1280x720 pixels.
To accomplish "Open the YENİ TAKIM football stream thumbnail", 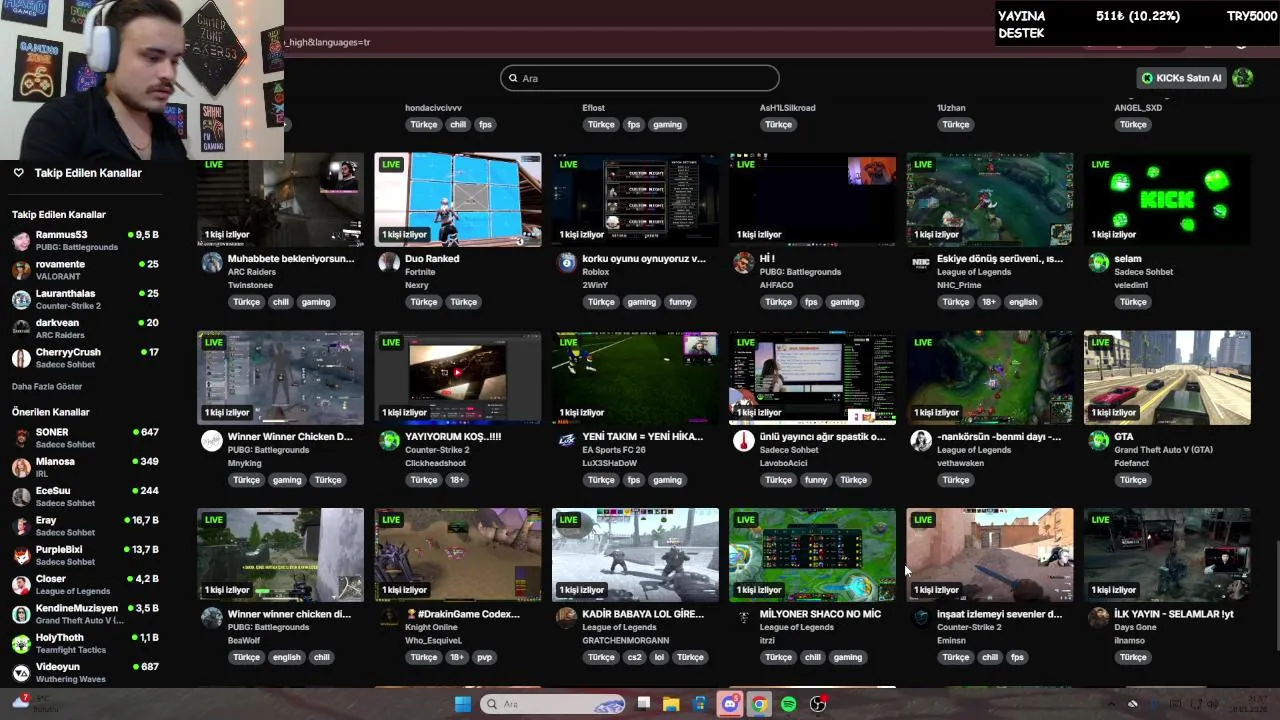I will click(635, 377).
